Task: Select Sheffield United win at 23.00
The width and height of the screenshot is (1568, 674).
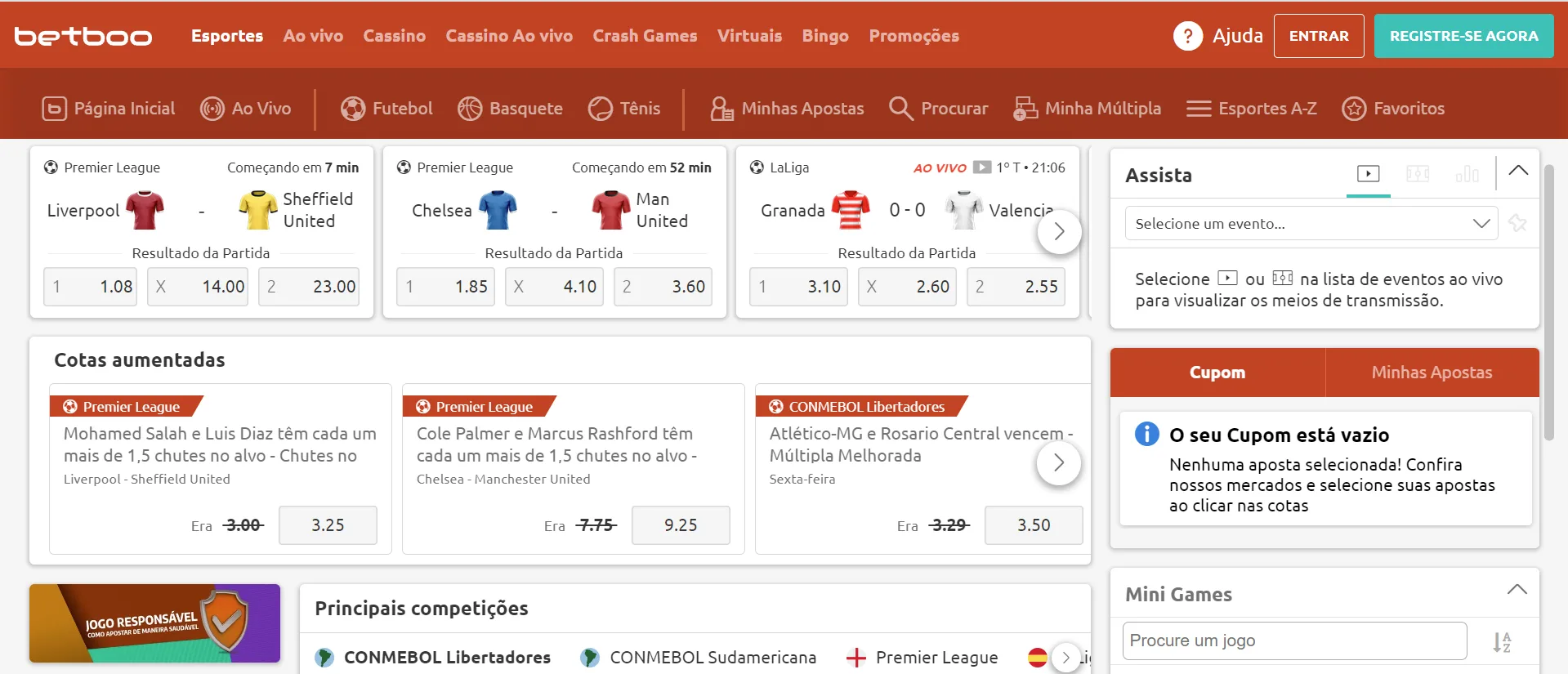Action: (x=309, y=287)
